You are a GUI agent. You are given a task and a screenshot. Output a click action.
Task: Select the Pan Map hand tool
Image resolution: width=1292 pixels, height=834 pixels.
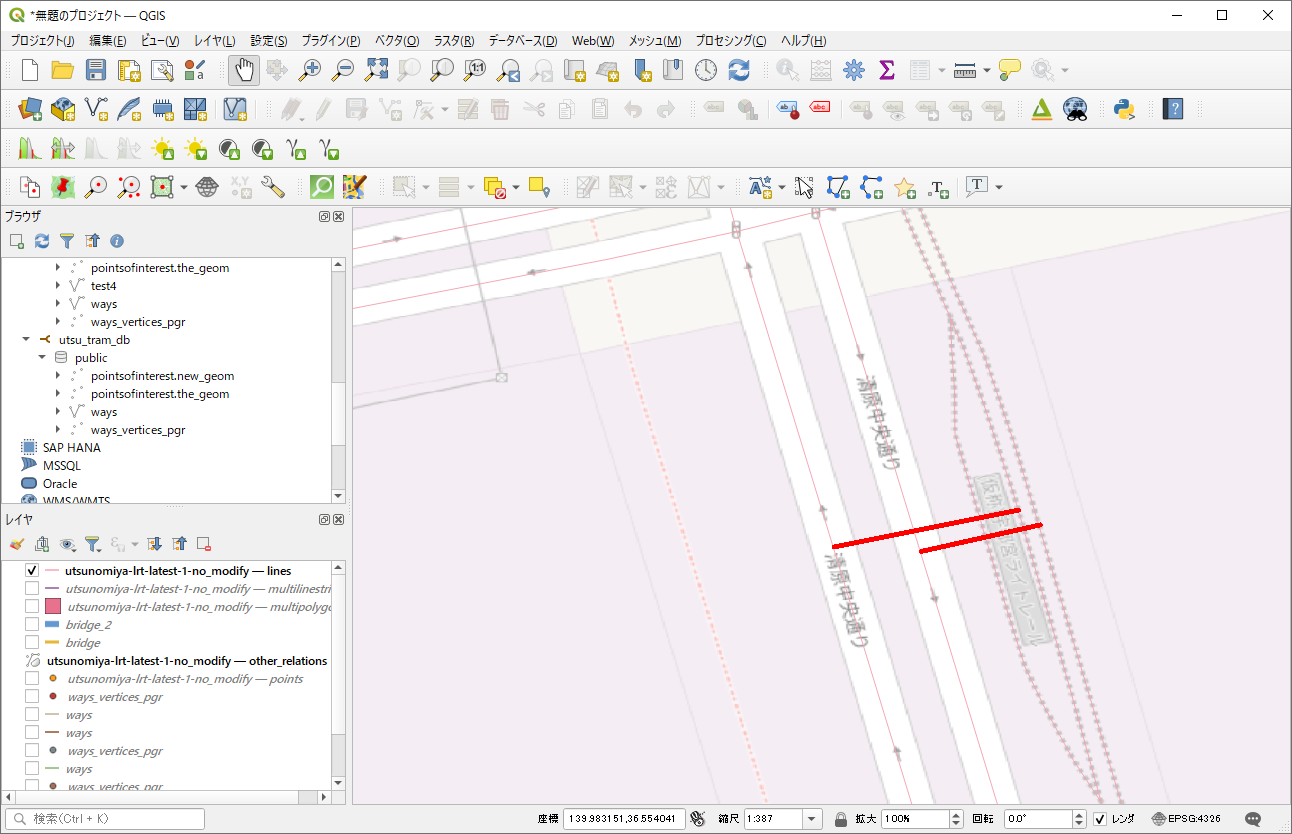[x=244, y=70]
